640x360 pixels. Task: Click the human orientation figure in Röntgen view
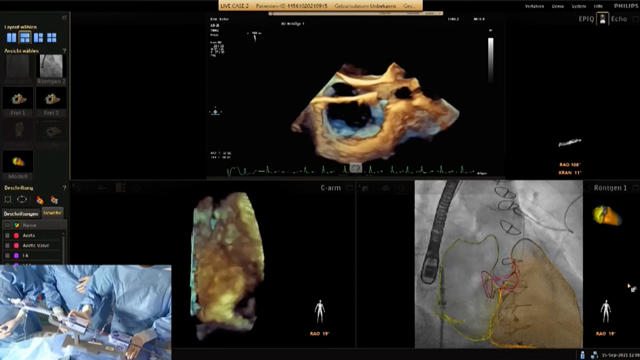coord(606,312)
